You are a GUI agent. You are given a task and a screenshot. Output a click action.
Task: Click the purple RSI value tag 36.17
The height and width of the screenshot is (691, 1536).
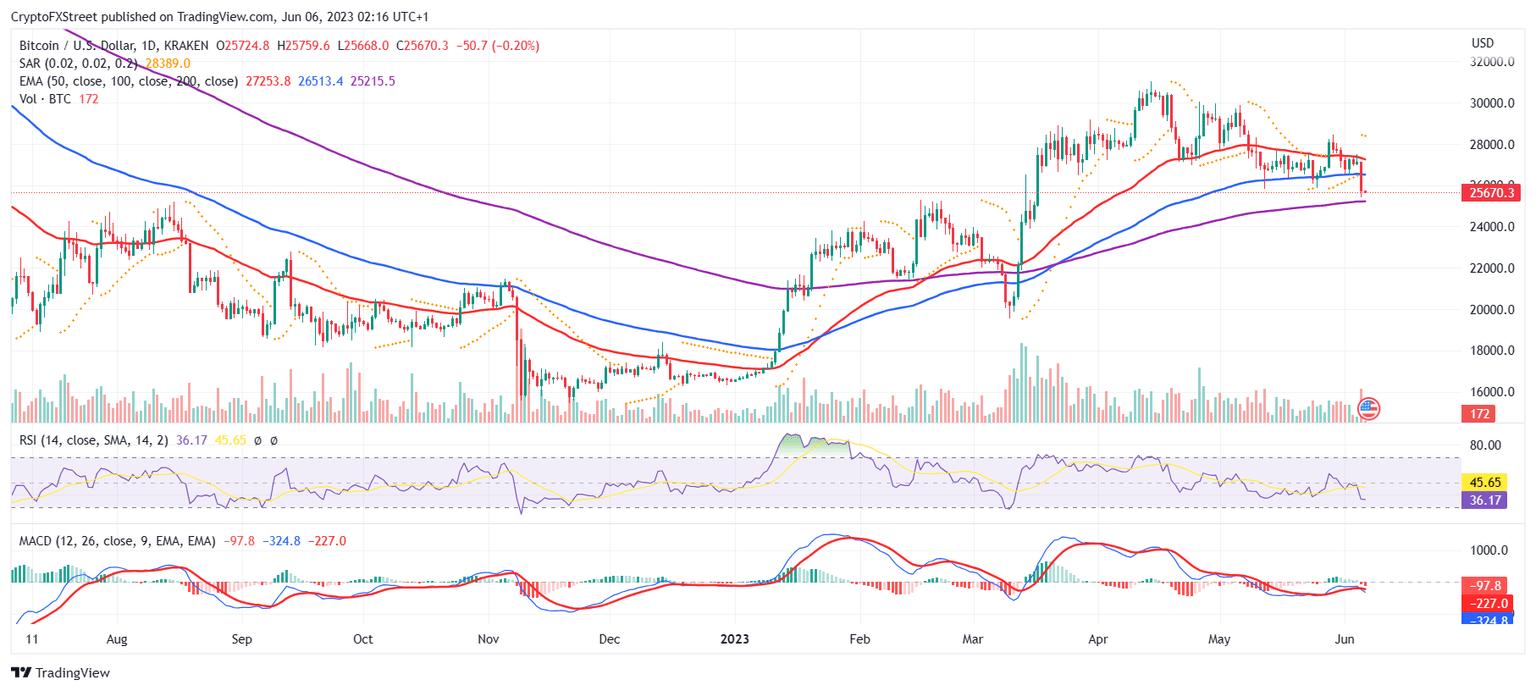(x=1483, y=501)
